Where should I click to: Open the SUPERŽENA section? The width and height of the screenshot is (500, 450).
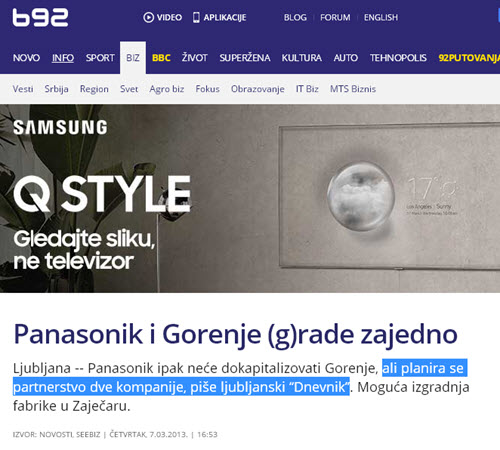(245, 58)
